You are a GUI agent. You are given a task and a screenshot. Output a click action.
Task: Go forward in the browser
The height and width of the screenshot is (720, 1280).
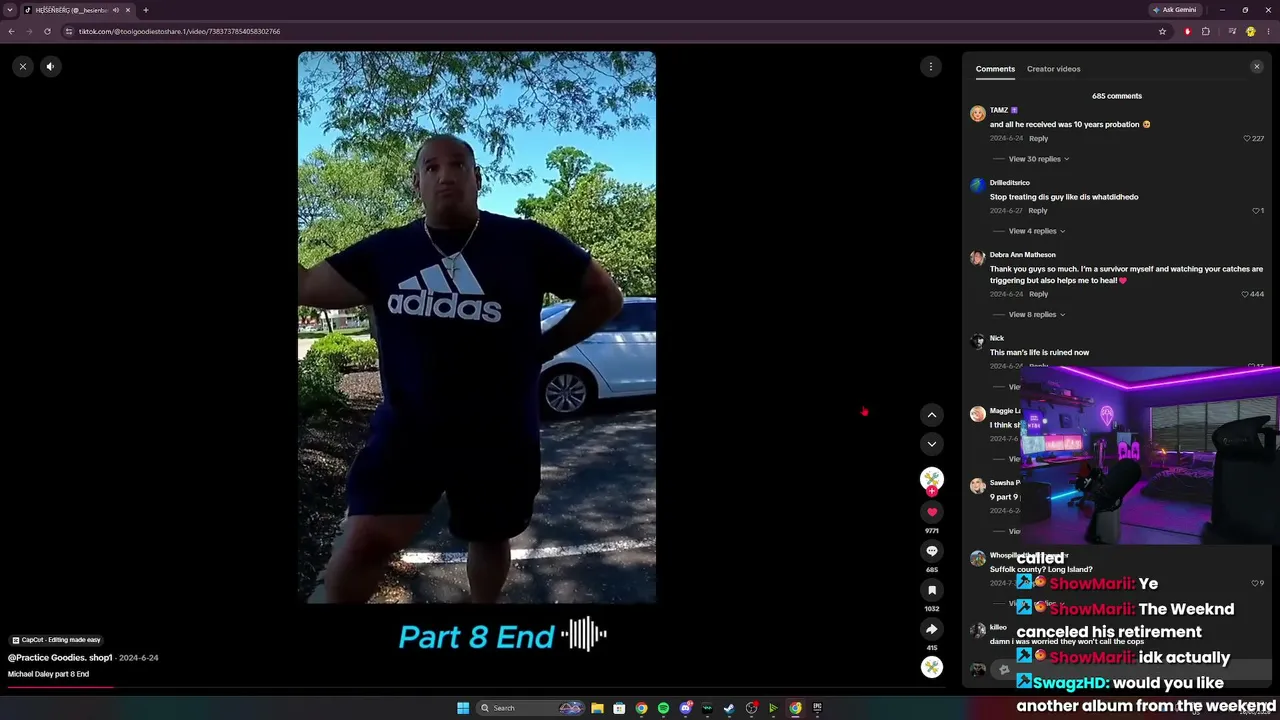tap(29, 31)
